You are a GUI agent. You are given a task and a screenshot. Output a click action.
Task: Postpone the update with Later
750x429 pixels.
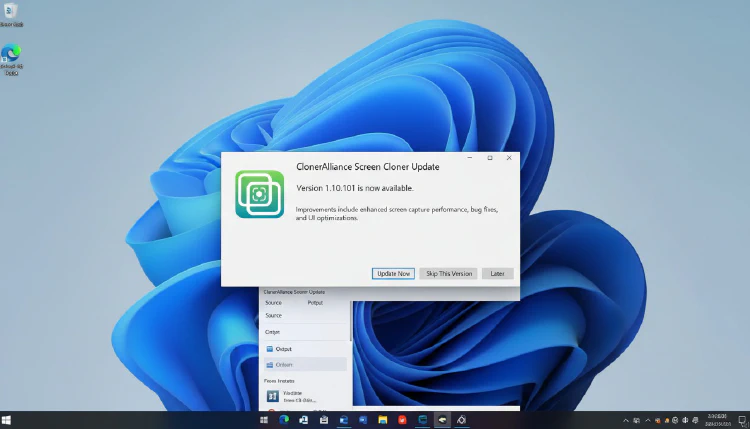click(497, 273)
